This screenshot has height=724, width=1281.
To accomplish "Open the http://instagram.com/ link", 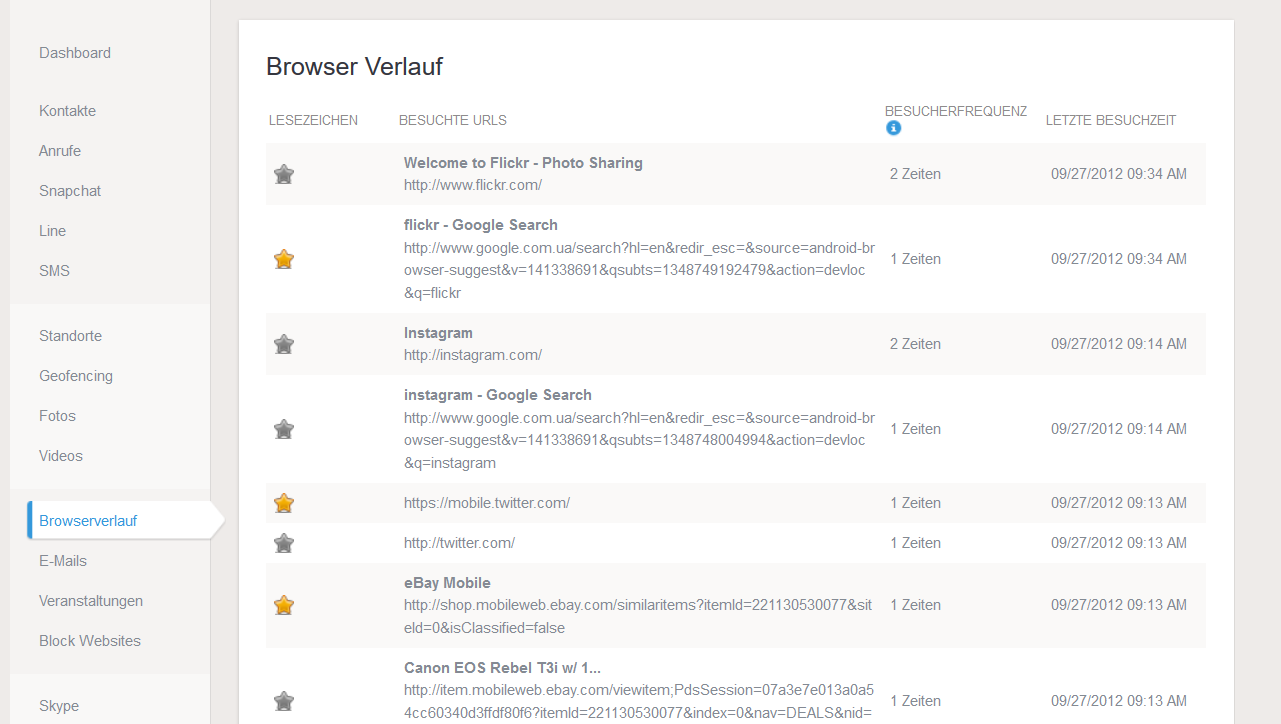I will [x=472, y=355].
